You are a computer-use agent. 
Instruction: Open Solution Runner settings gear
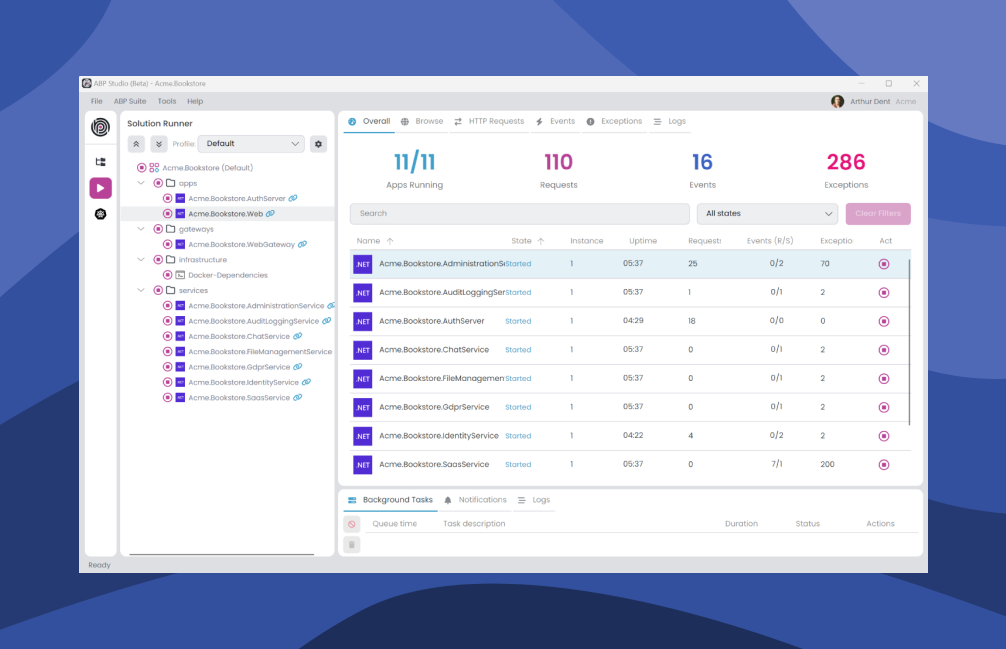[x=319, y=144]
